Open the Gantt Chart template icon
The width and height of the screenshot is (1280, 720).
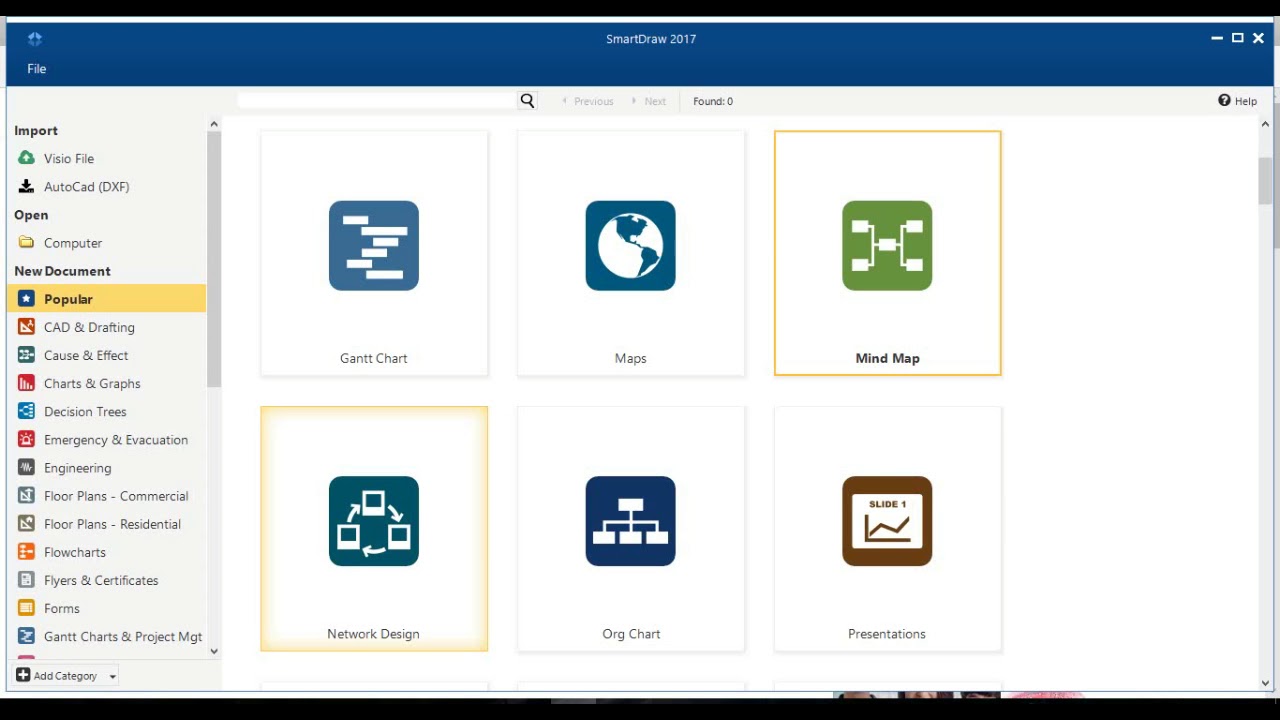374,246
